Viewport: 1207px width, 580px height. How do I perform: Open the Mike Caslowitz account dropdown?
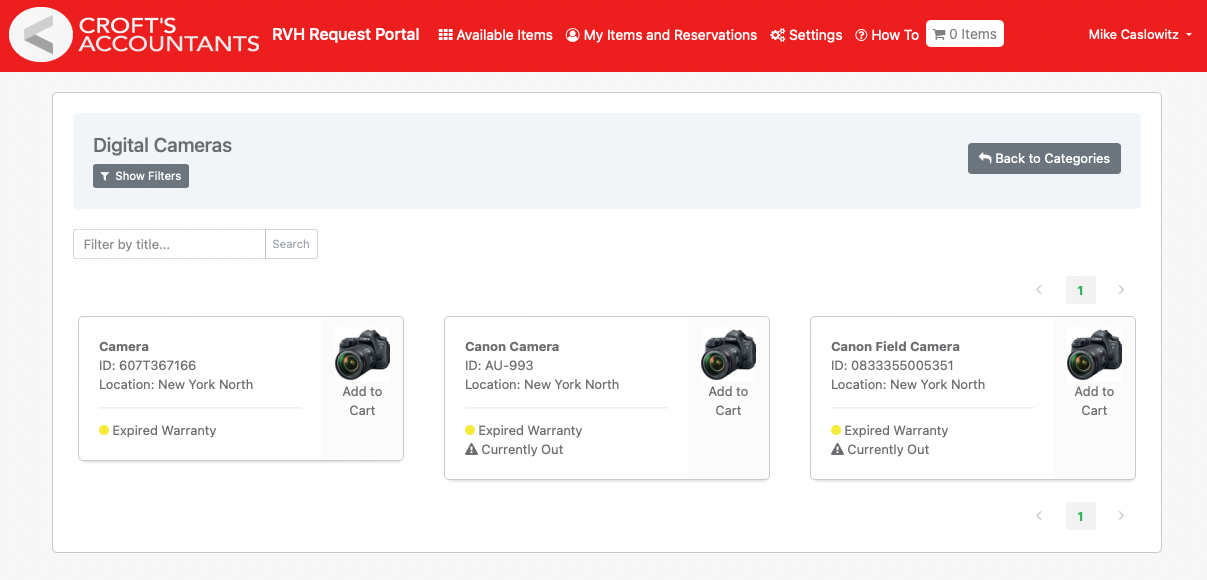pyautogui.click(x=1139, y=34)
